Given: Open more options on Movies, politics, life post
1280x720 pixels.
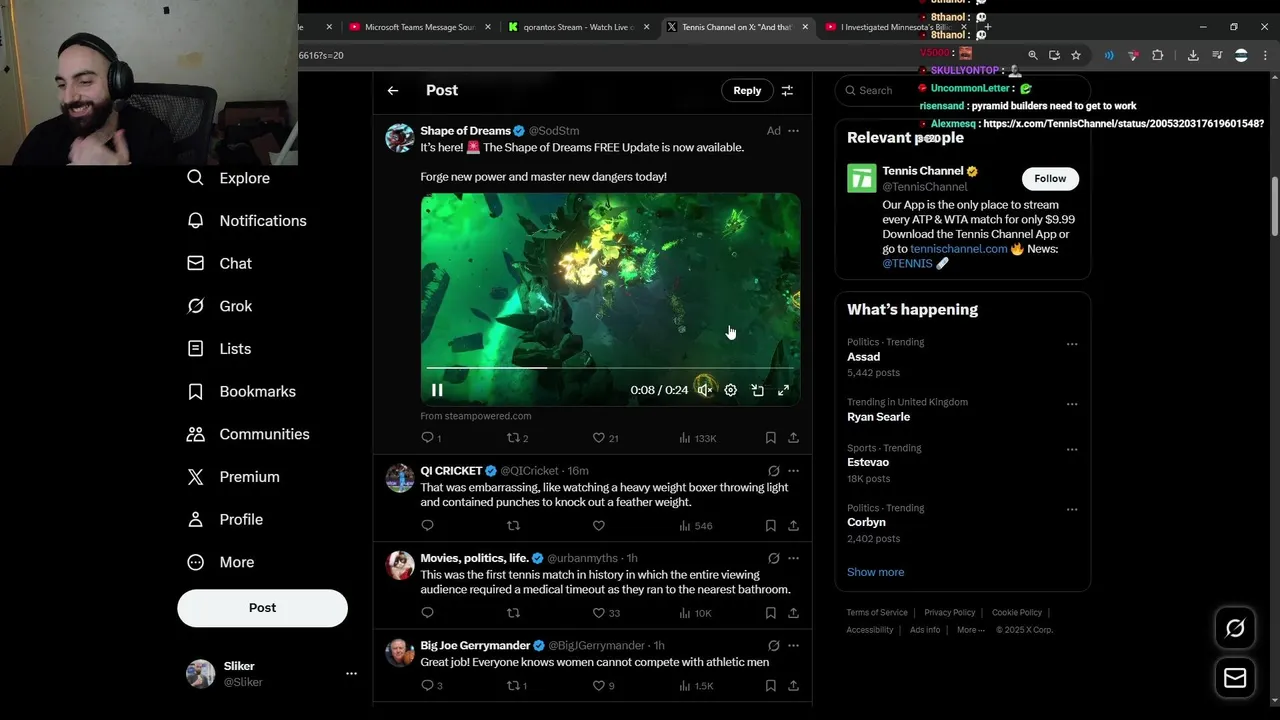Looking at the screenshot, I should pos(793,558).
